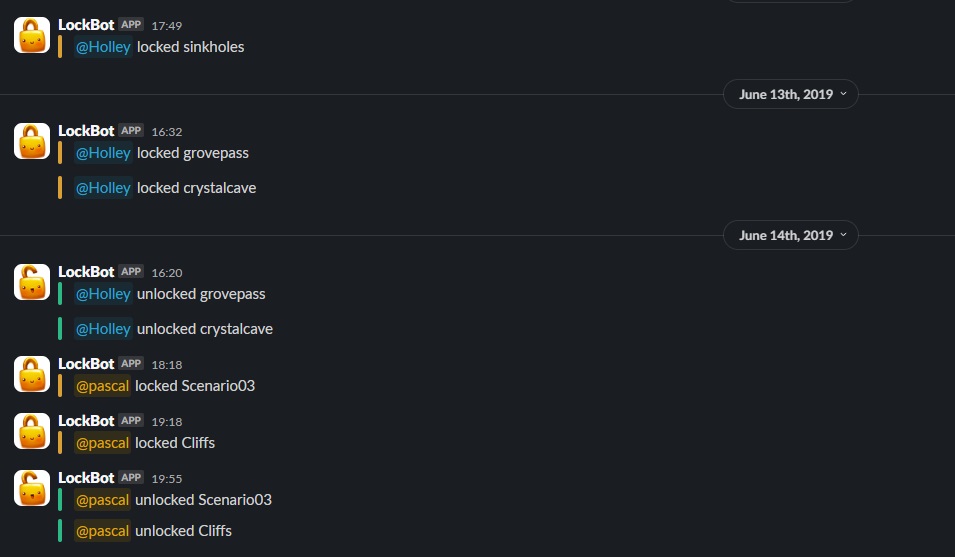This screenshot has height=557, width=955.
Task: Click the 19:55 message timestamp
Action: tap(167, 478)
